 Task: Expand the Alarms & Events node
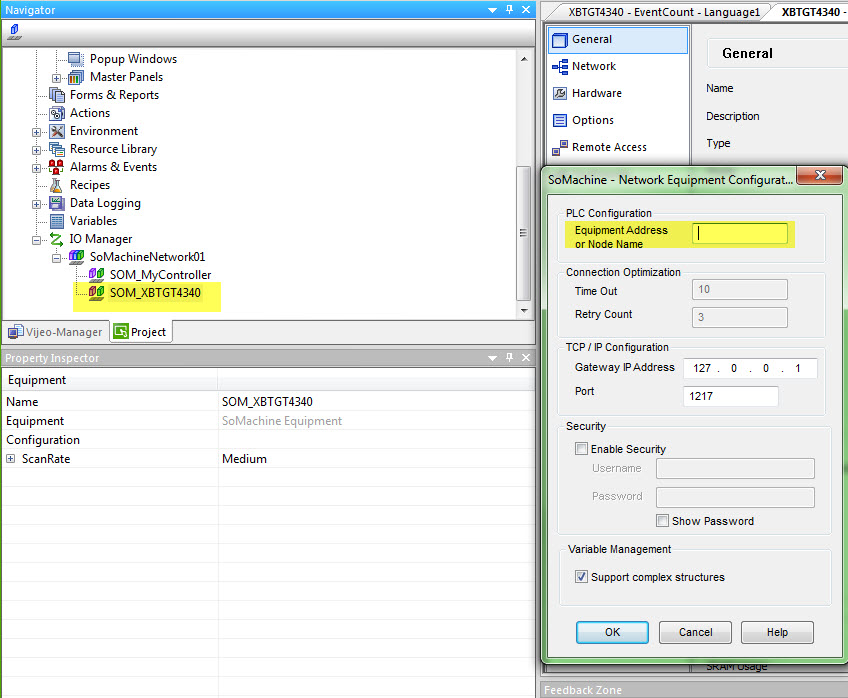point(36,168)
